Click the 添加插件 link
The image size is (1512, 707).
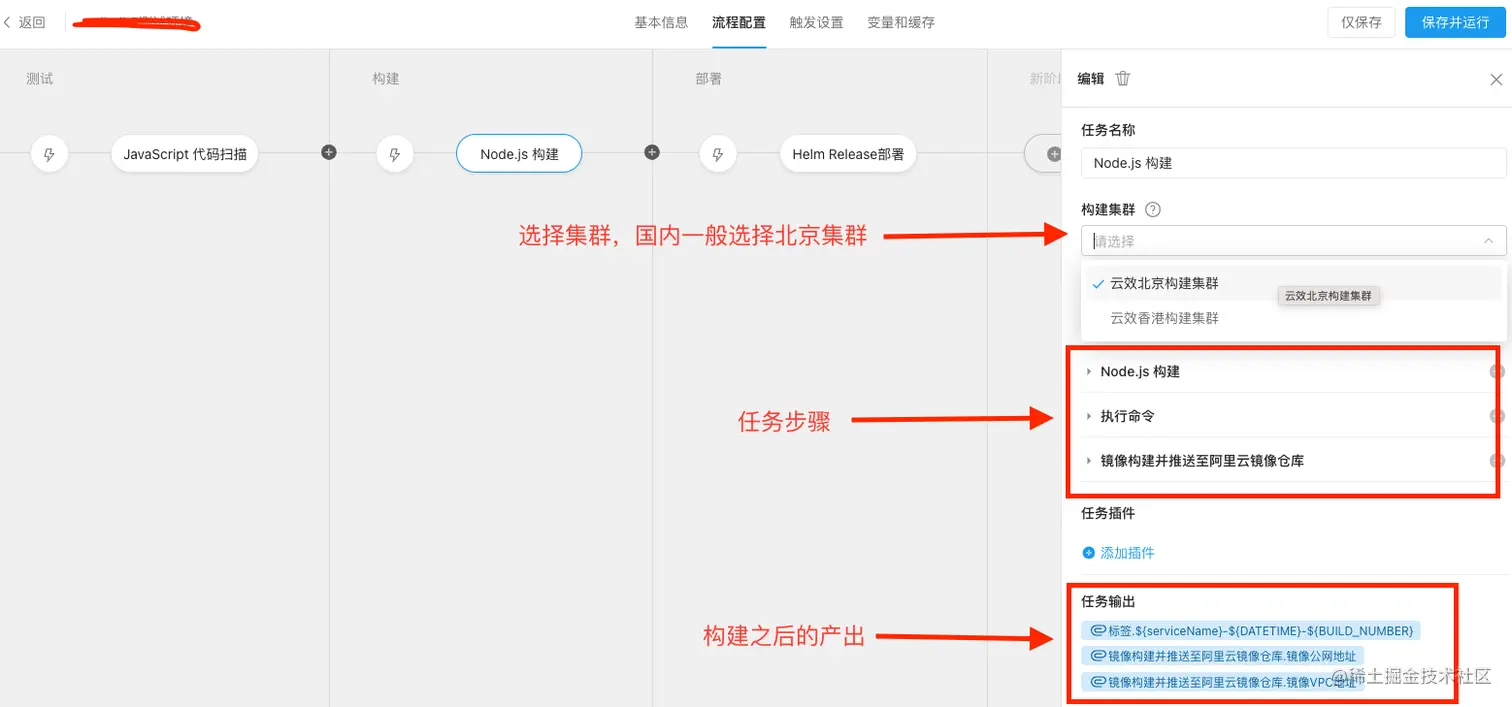(1127, 553)
